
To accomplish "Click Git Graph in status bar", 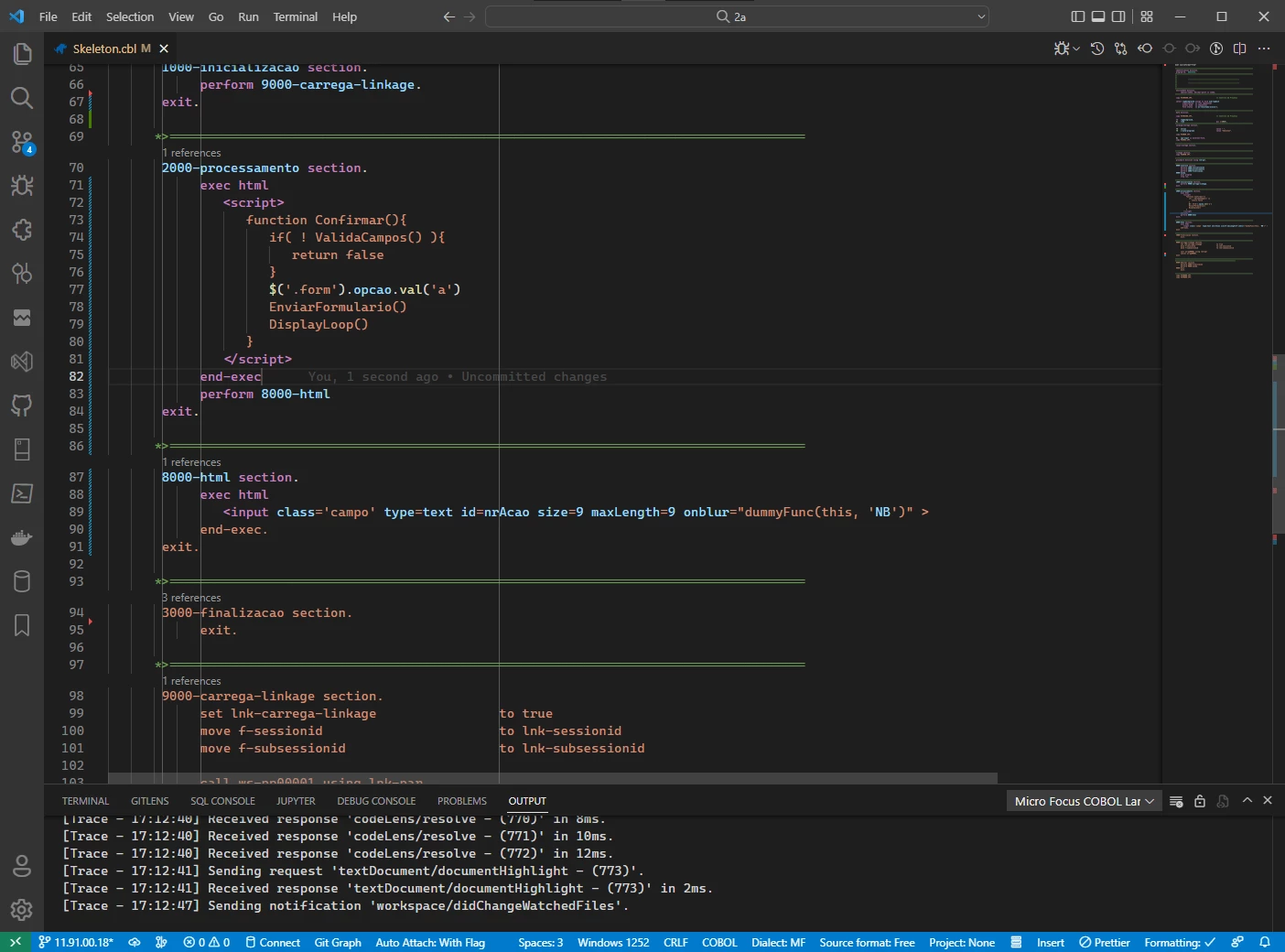I will pos(338,942).
